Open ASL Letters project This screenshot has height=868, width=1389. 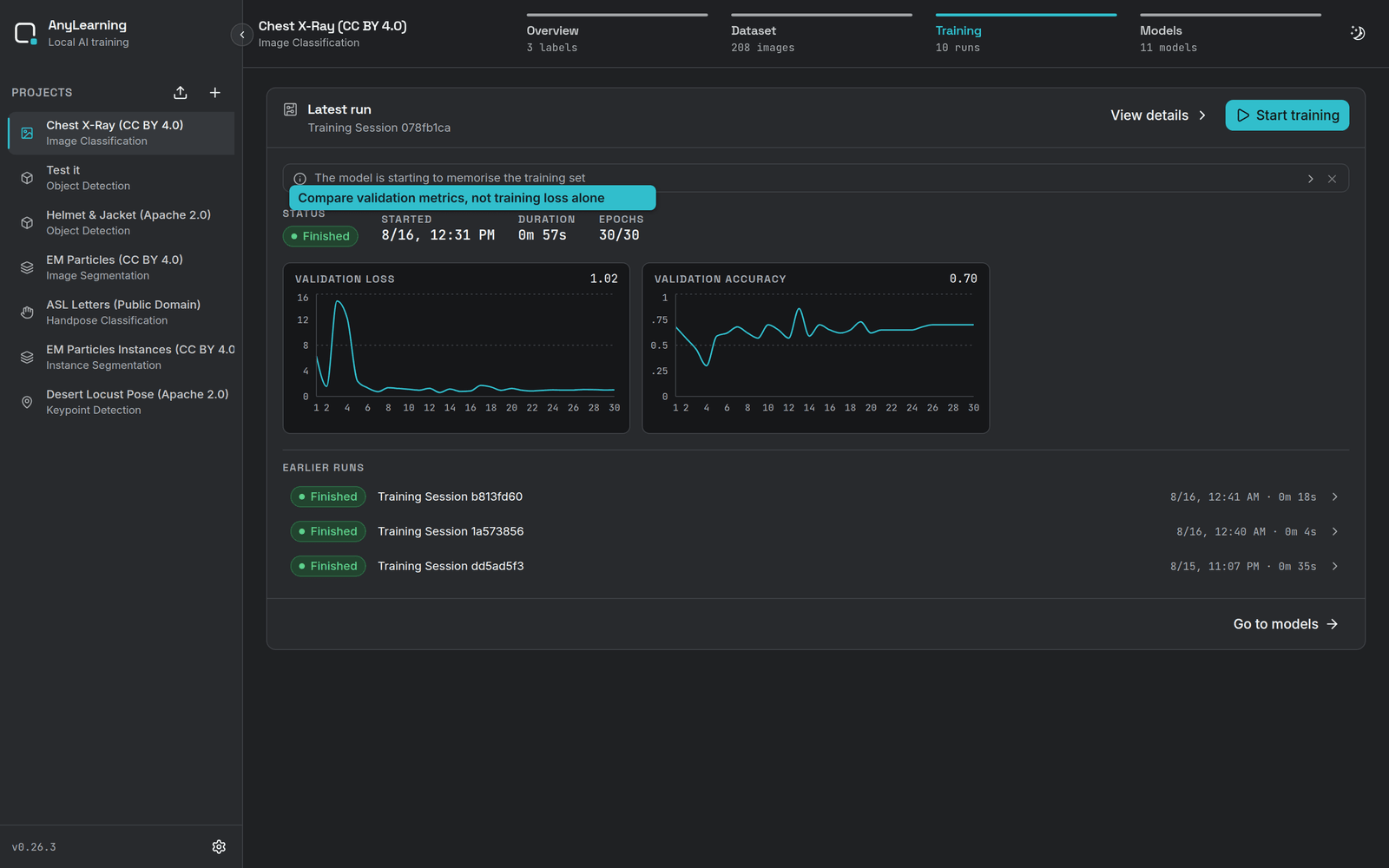coord(122,312)
